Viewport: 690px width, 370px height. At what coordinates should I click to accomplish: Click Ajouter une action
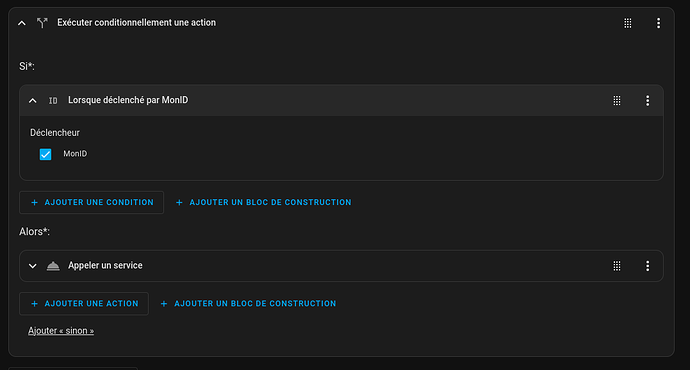click(84, 304)
